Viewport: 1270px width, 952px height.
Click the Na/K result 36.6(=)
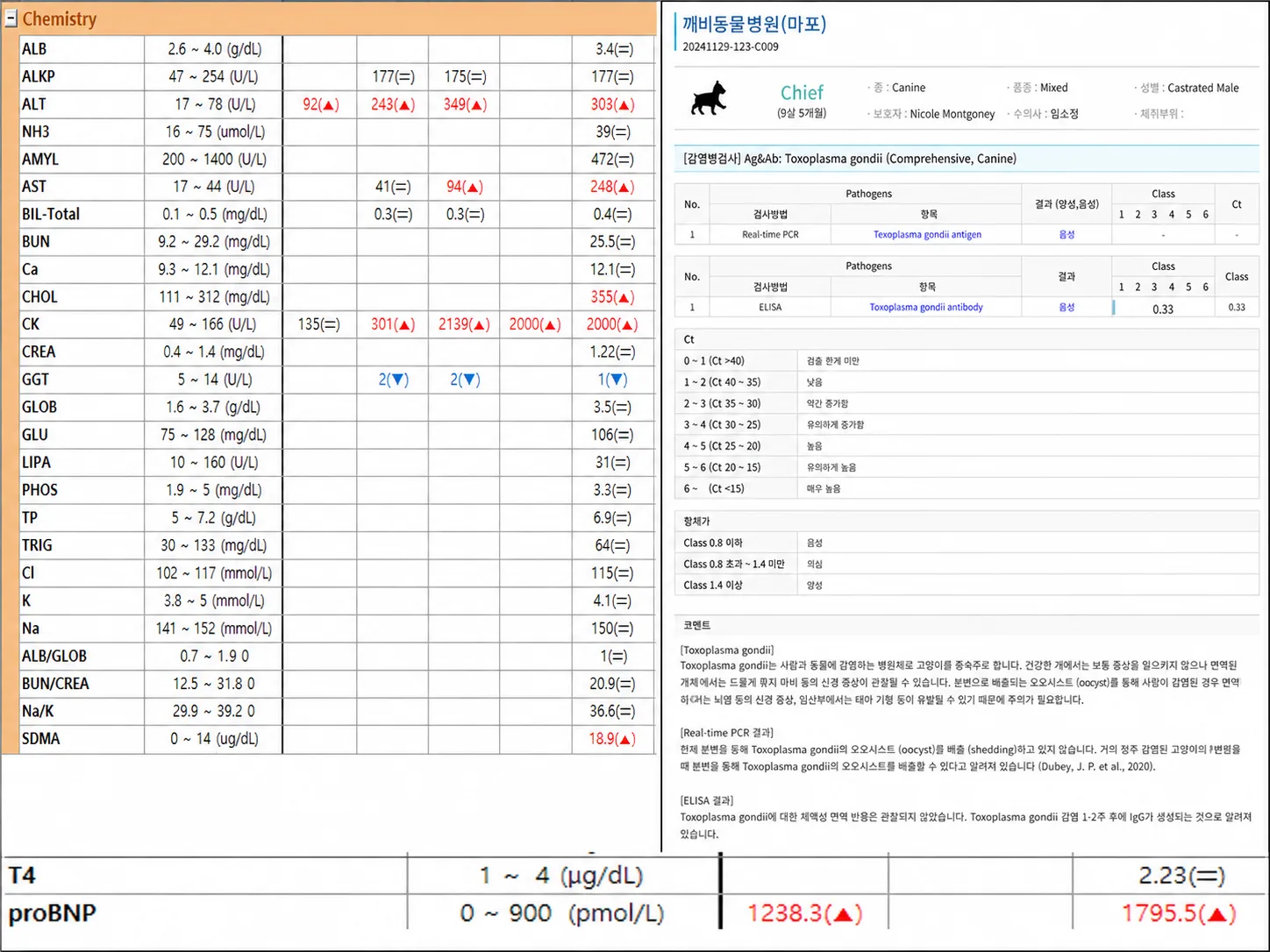(612, 711)
